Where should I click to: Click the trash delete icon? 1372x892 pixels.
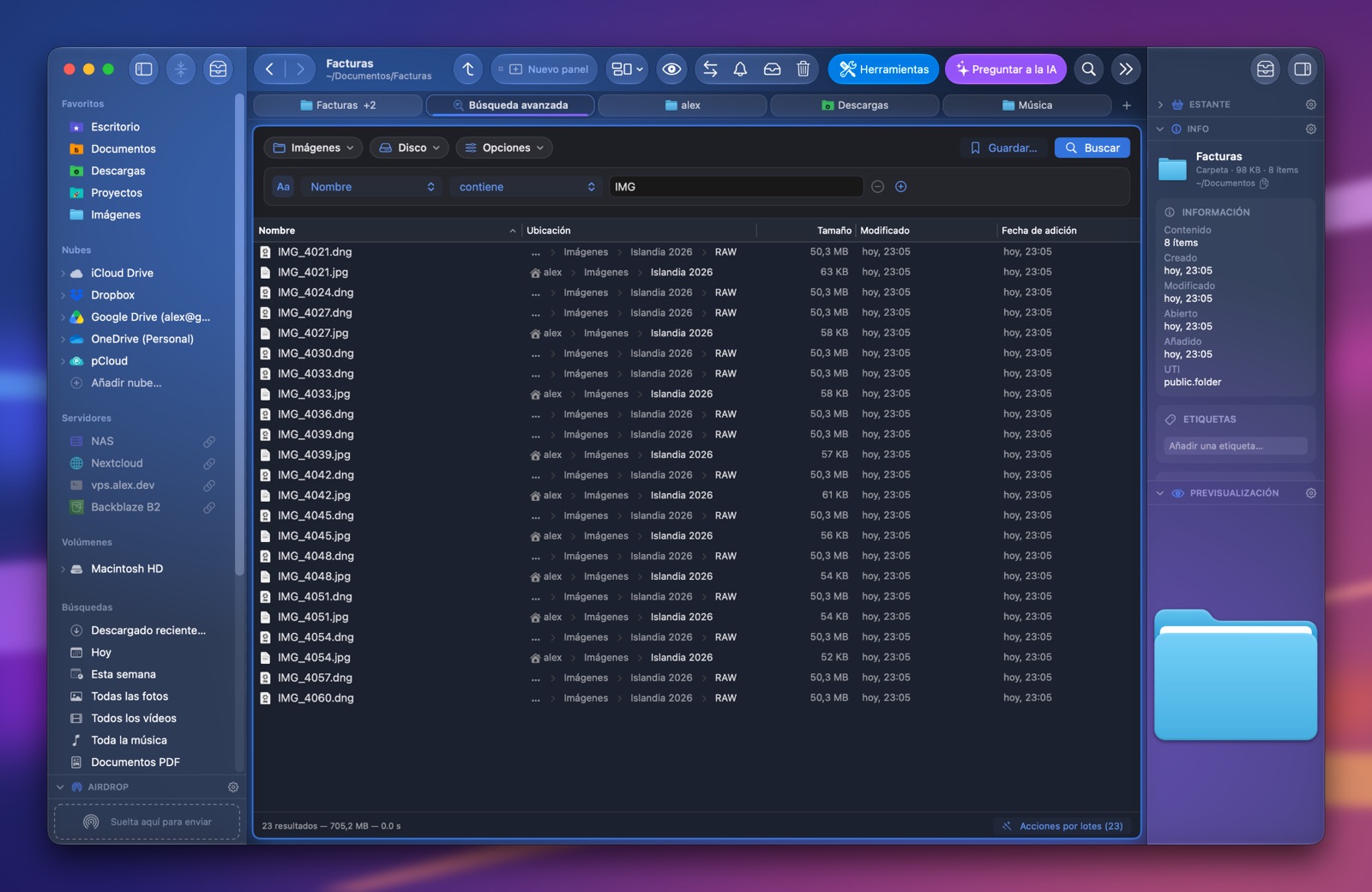coord(803,69)
